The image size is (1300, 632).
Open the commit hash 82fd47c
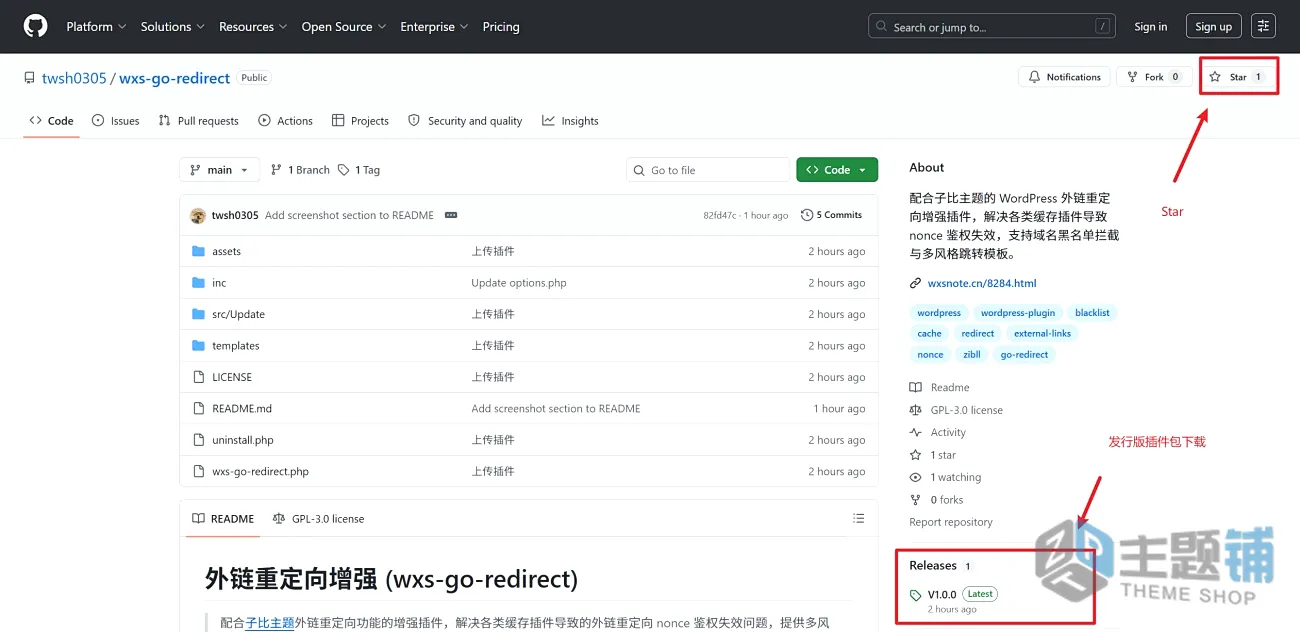[x=719, y=215]
